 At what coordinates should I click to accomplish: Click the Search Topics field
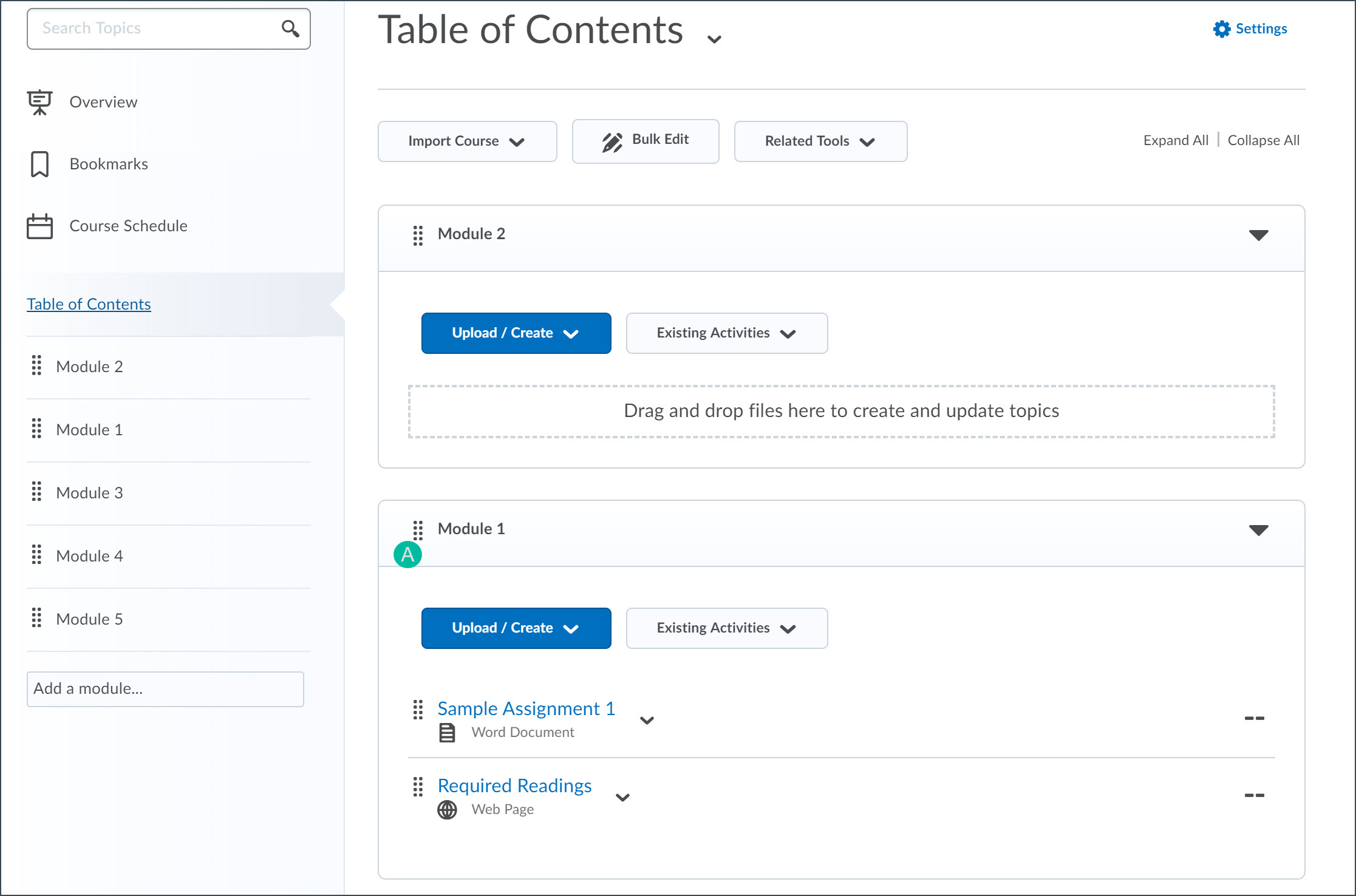tap(168, 29)
